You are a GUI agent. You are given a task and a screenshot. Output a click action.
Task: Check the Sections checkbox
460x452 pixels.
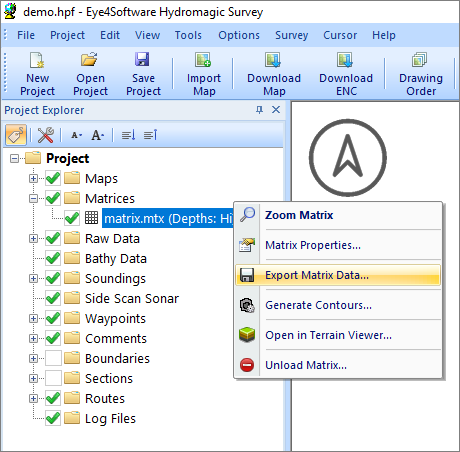click(53, 378)
